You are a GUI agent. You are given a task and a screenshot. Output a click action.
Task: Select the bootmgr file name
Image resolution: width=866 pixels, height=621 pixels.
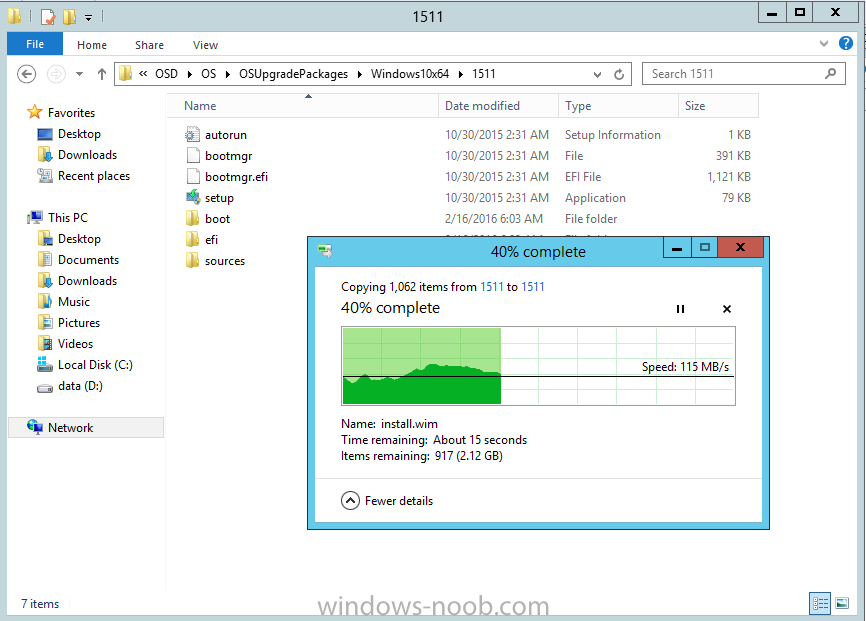pos(229,156)
